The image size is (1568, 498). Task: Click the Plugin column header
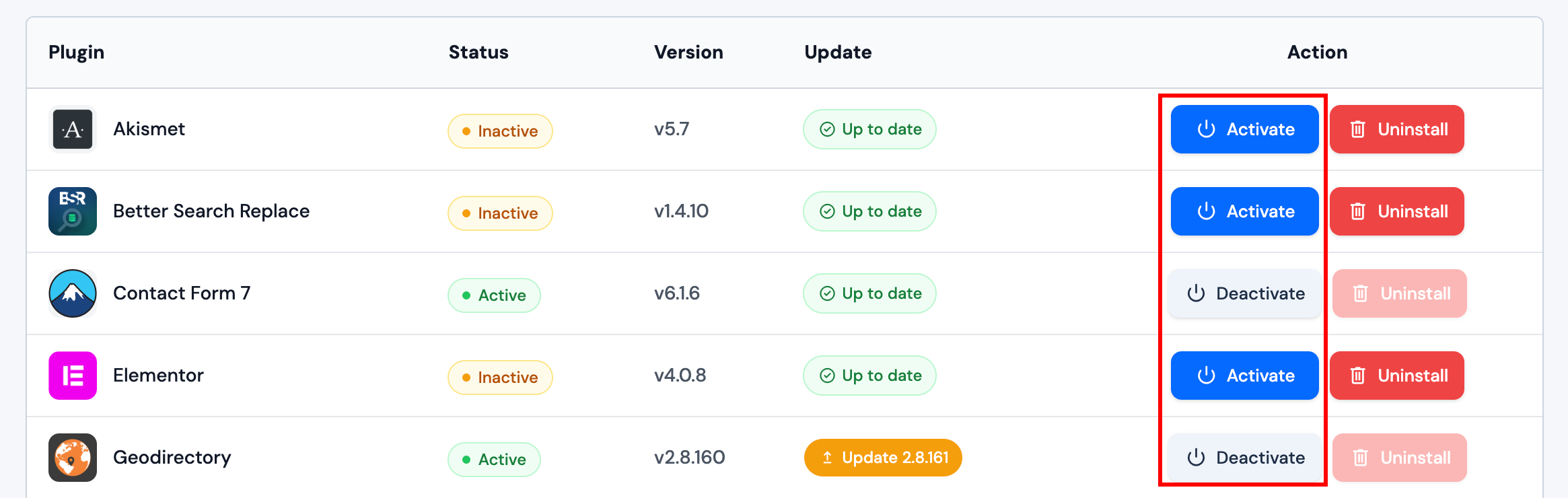[x=76, y=52]
